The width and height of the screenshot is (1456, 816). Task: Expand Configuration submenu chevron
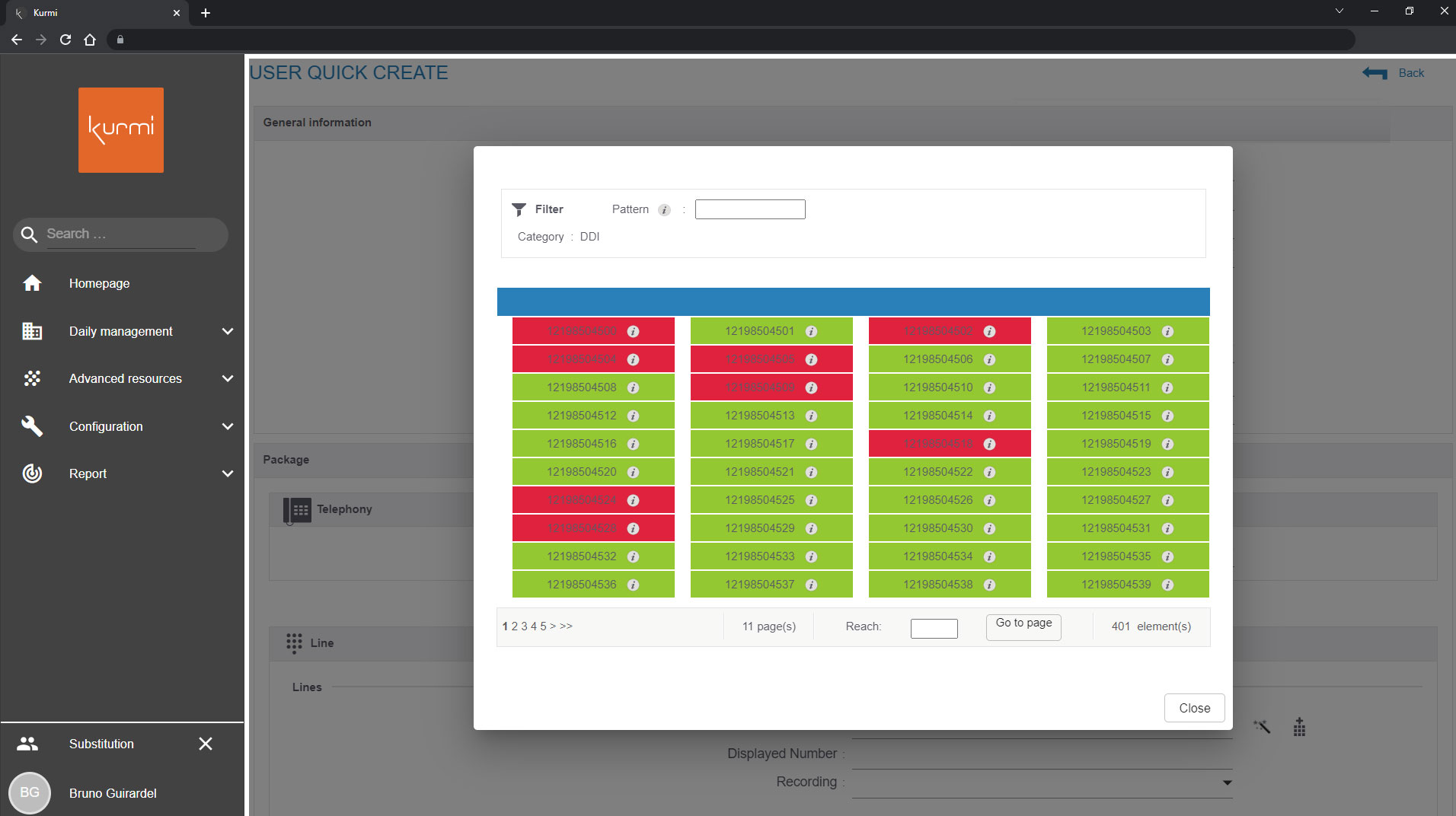(228, 426)
